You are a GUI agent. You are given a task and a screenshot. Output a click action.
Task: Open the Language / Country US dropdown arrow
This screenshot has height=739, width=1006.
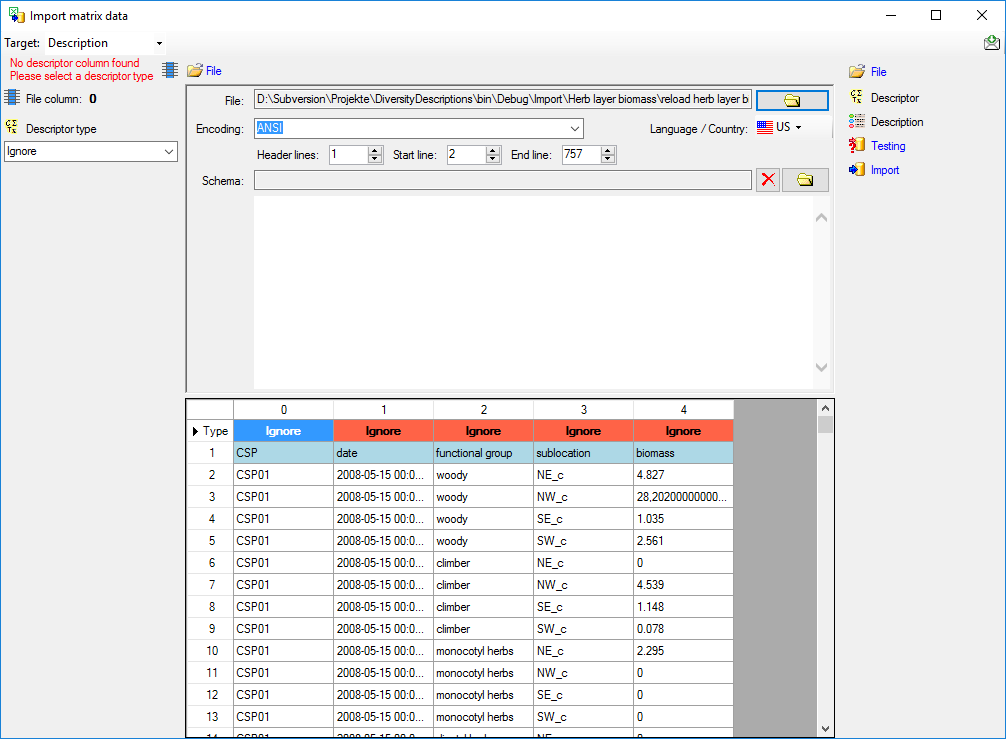(x=798, y=128)
